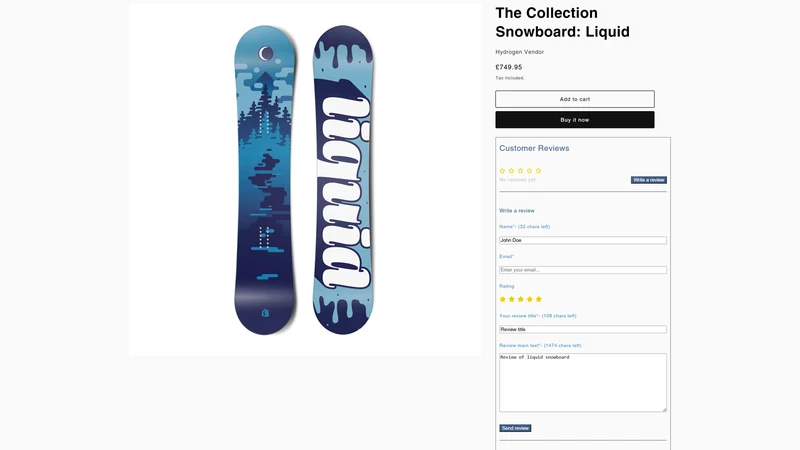Image resolution: width=800 pixels, height=450 pixels.
Task: Set rating to two stars
Action: coord(512,299)
